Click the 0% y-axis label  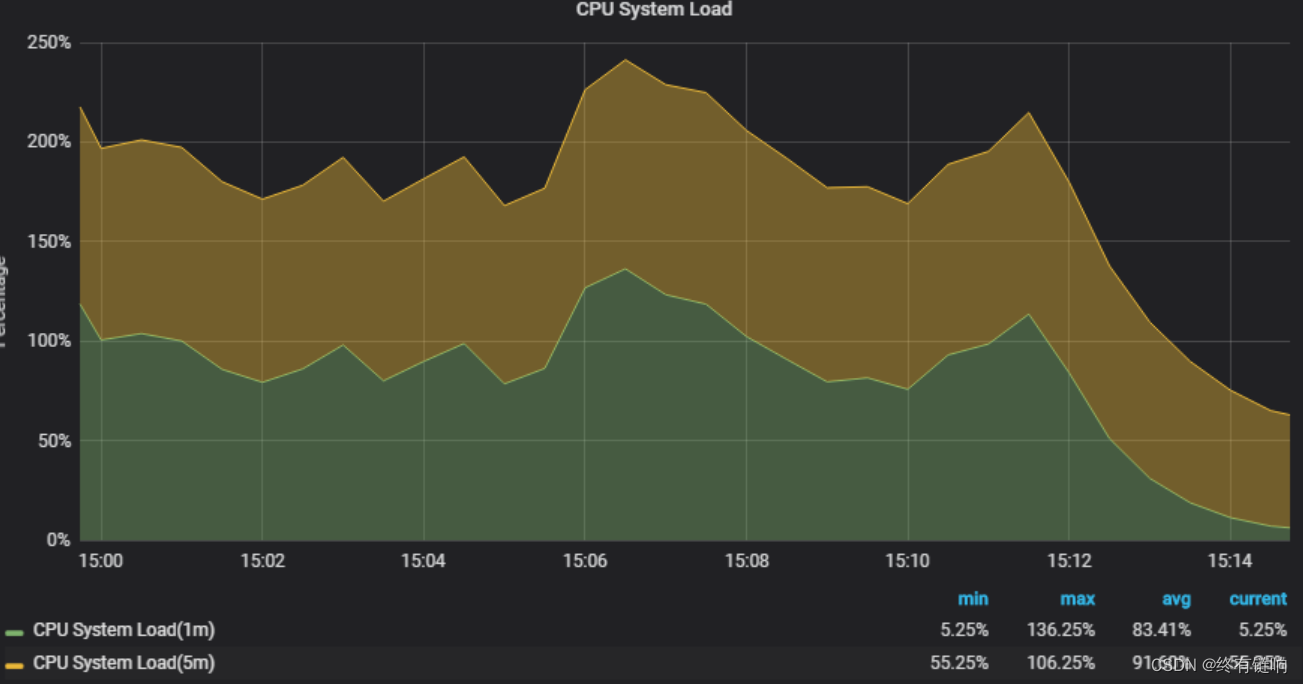(x=59, y=540)
